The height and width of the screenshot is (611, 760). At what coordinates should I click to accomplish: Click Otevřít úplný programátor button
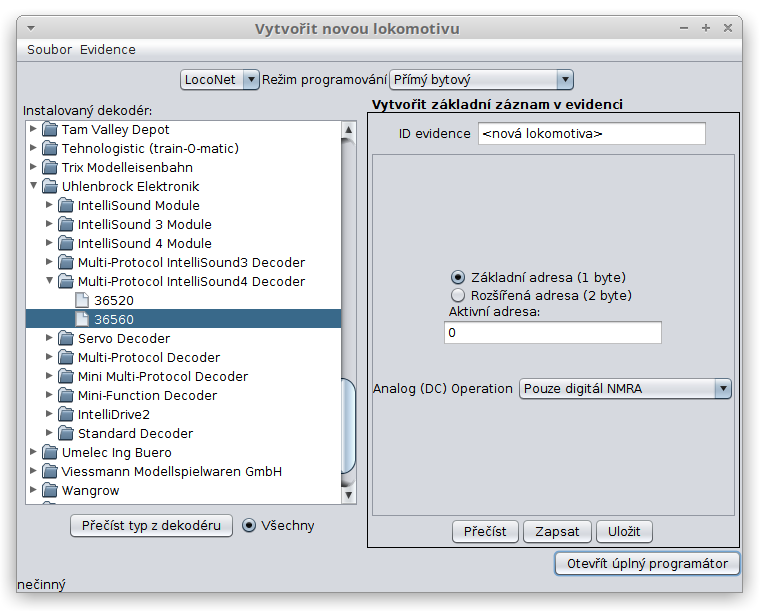pos(647,564)
